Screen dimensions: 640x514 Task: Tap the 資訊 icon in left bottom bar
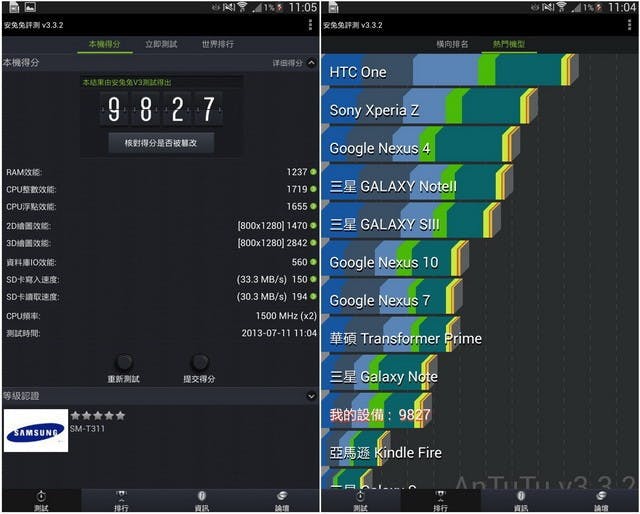[202, 501]
